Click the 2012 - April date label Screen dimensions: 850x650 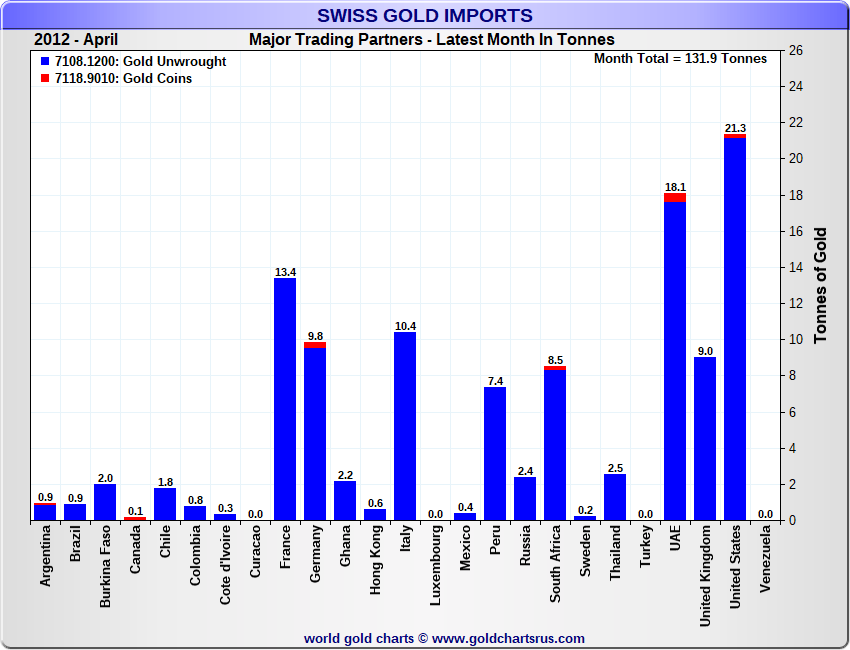click(76, 40)
